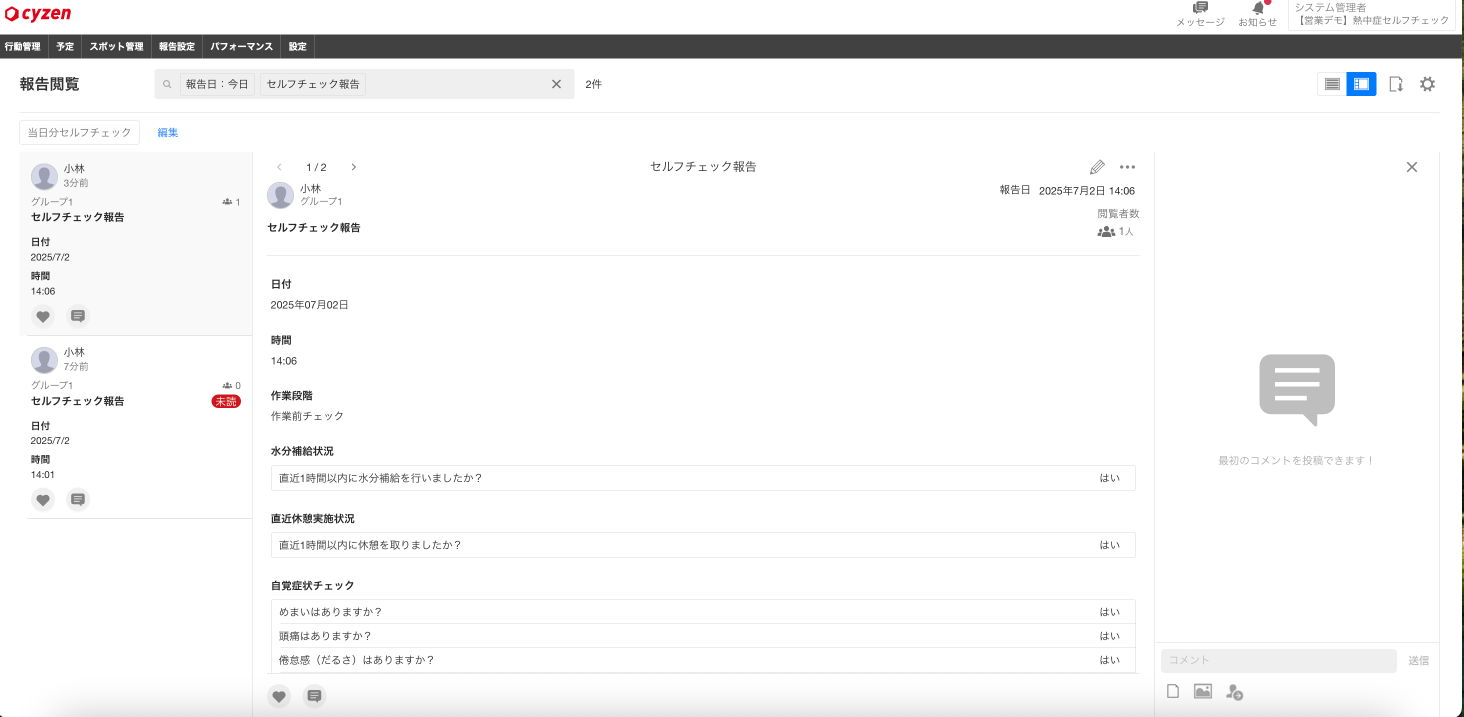This screenshot has height=717, width=1464.
Task: Clear the search filters with X icon
Action: pyautogui.click(x=557, y=84)
